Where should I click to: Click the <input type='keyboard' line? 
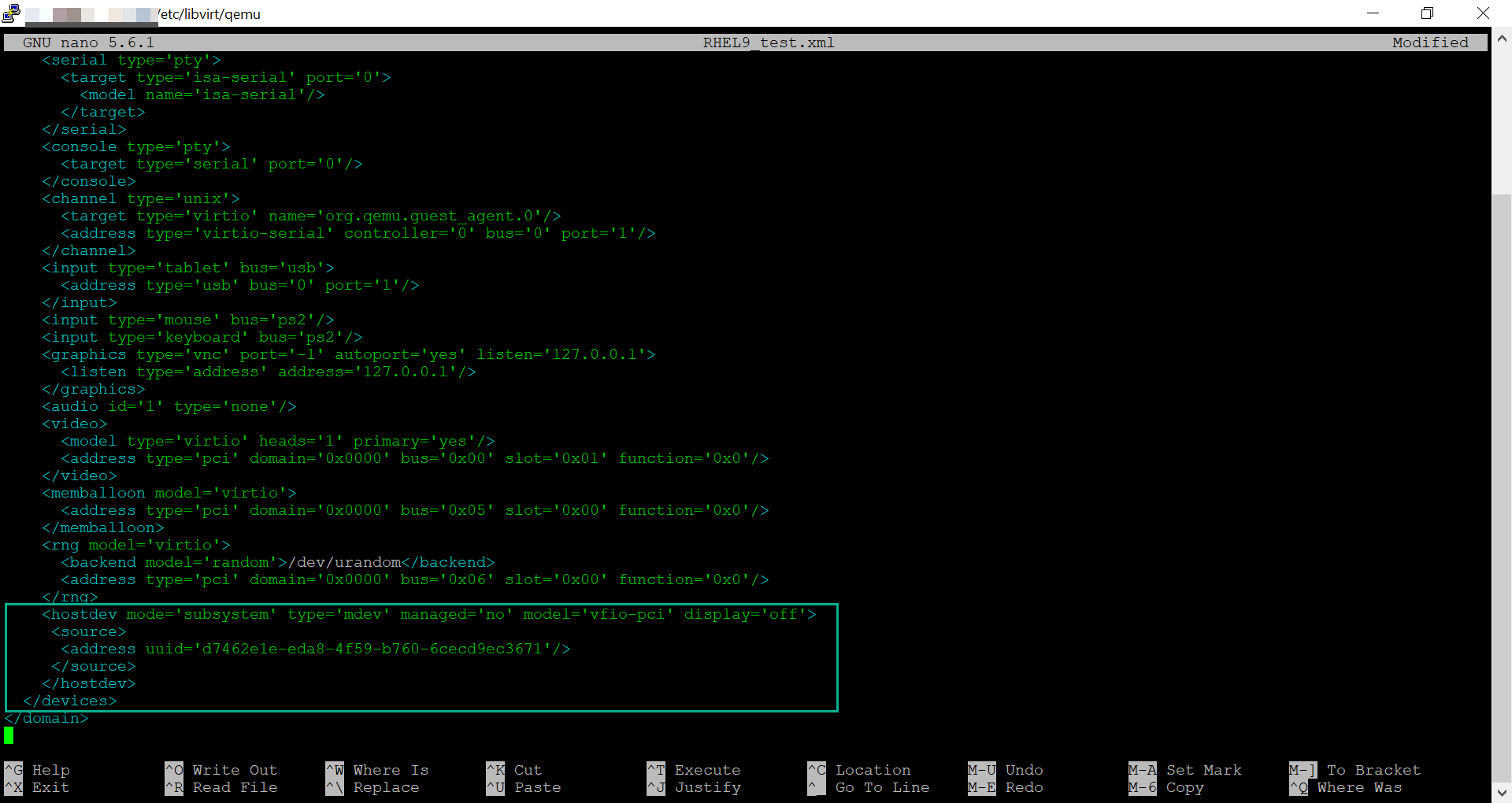point(202,337)
